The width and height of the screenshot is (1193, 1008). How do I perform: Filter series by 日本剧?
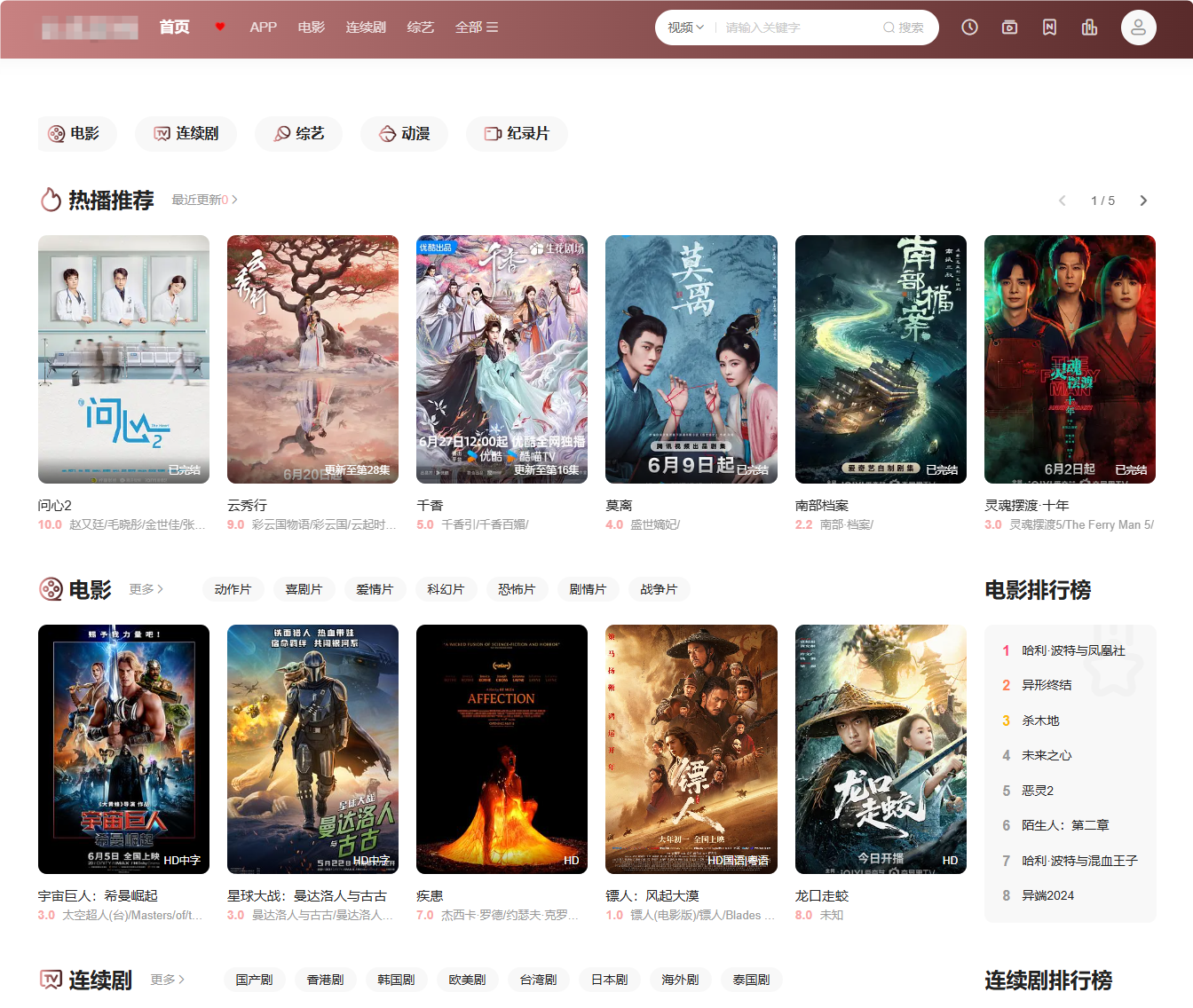tap(609, 980)
